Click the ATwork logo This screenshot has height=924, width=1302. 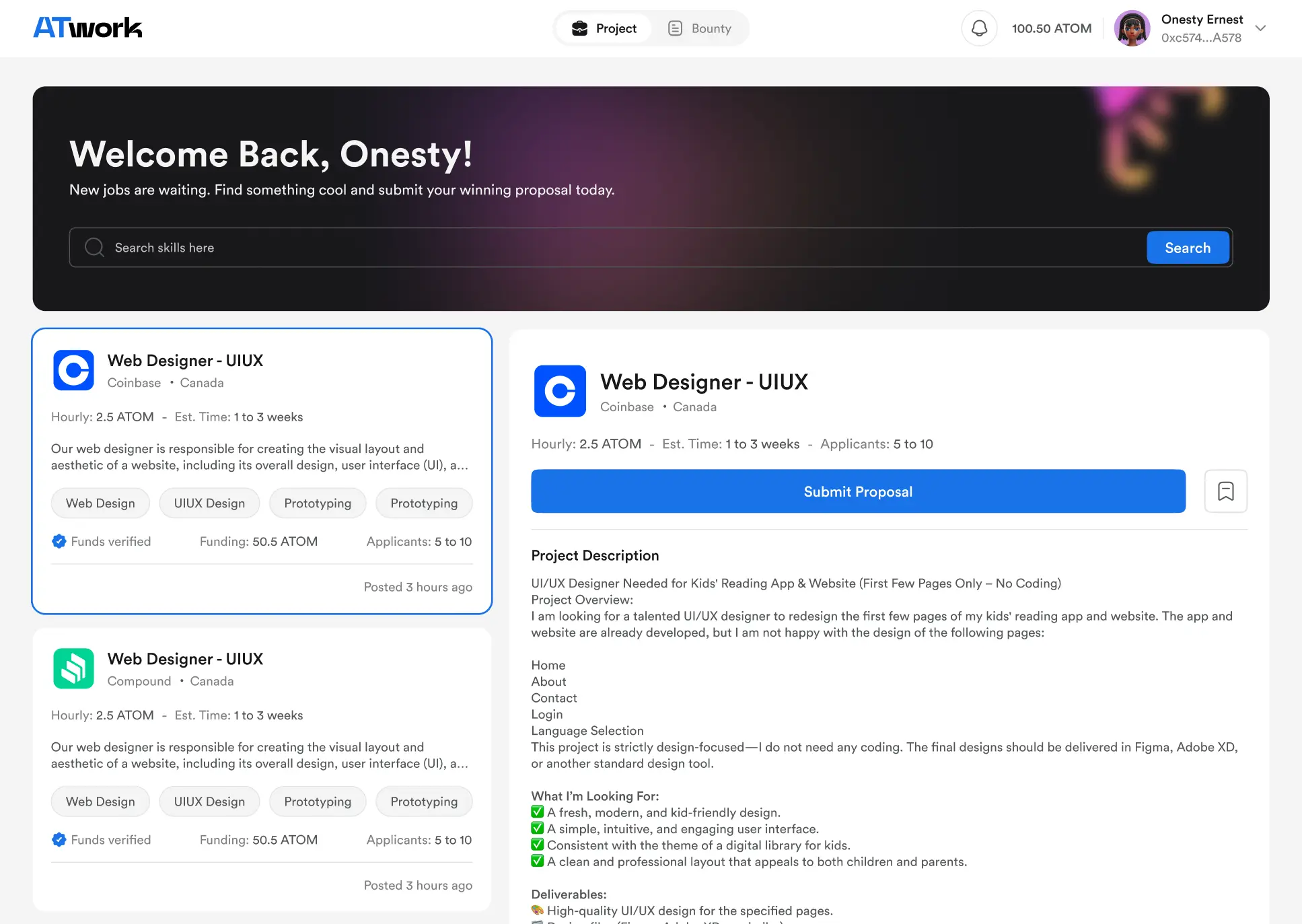click(87, 28)
